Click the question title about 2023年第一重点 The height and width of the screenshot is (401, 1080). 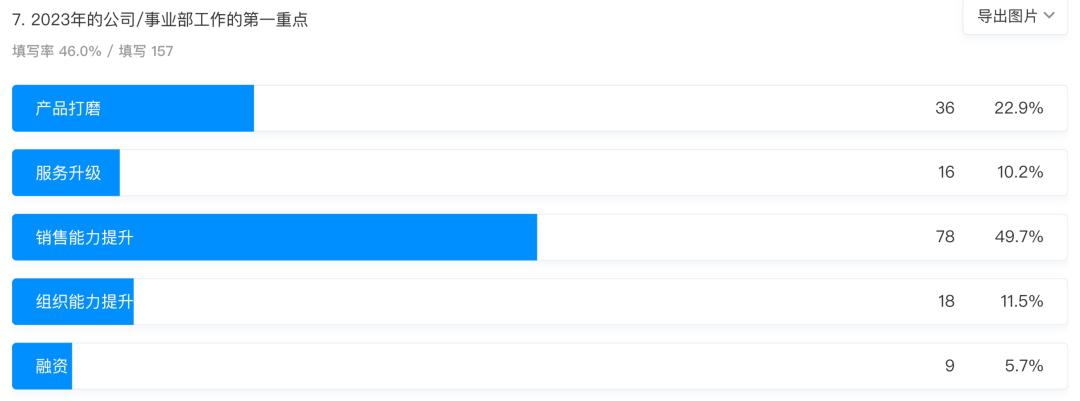(160, 20)
